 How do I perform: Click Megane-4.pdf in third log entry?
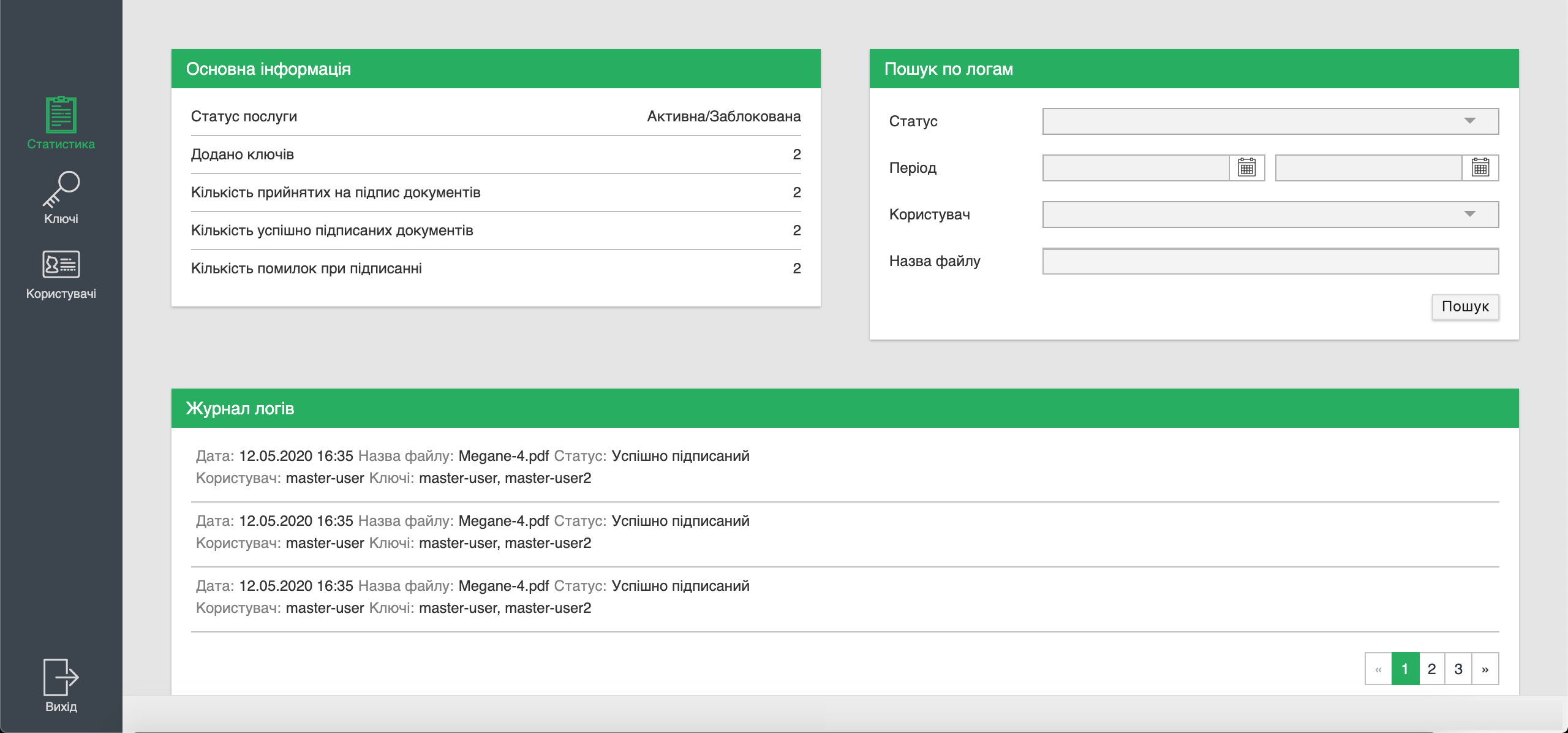point(503,586)
